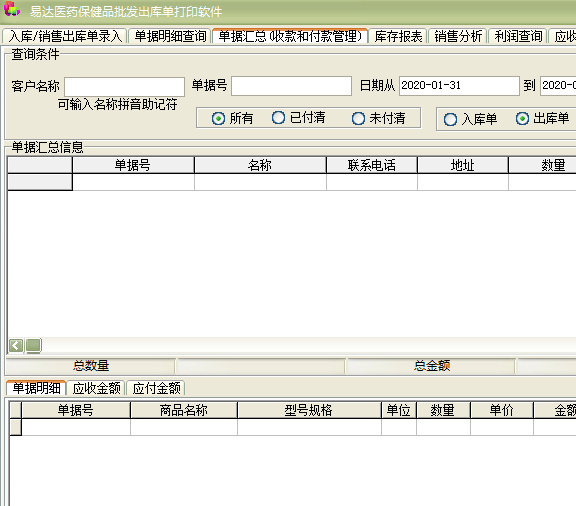The image size is (576, 506).
Task: Click the 联系电话 column header
Action: pyautogui.click(x=372, y=165)
